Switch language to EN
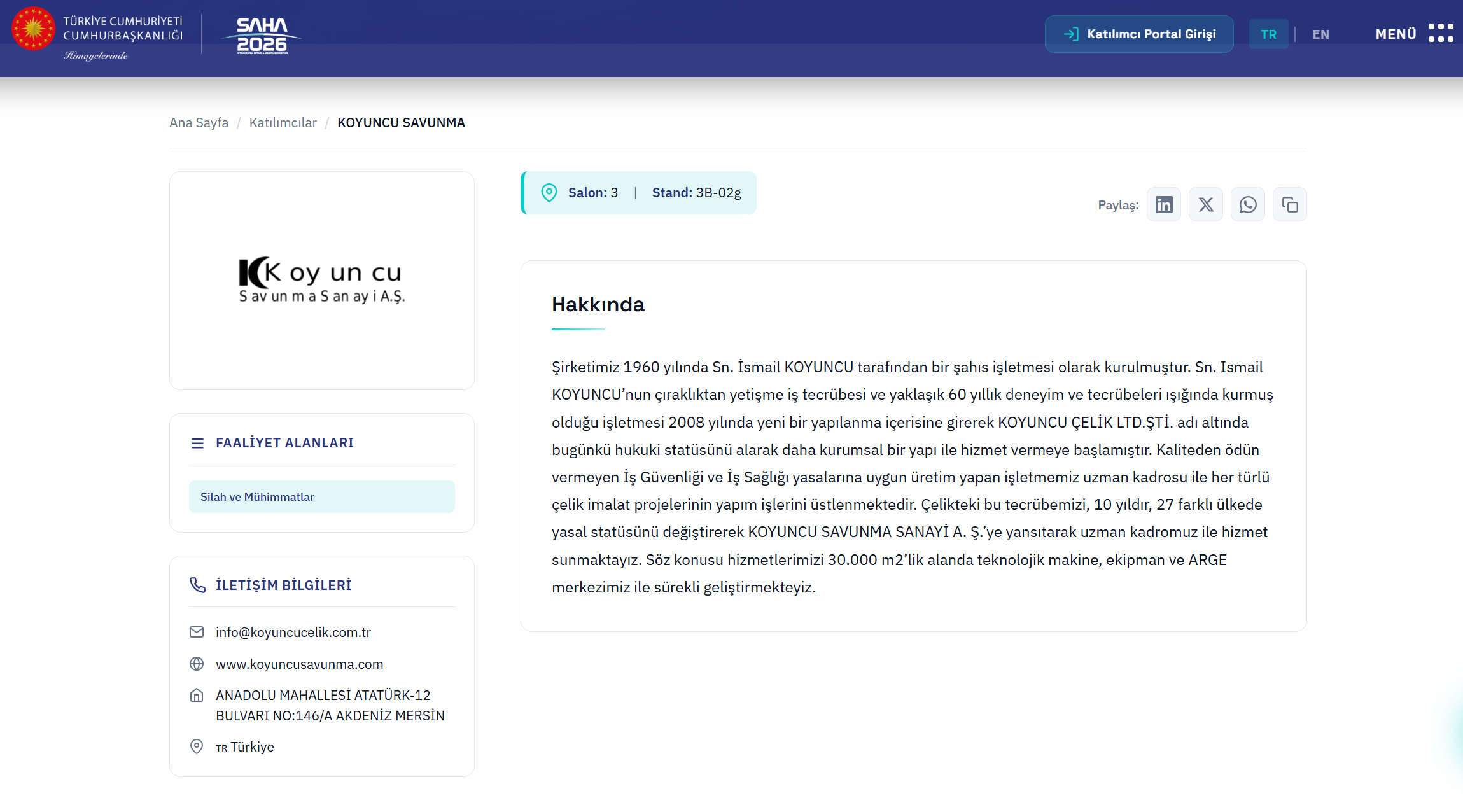The height and width of the screenshot is (812, 1463). [x=1320, y=34]
